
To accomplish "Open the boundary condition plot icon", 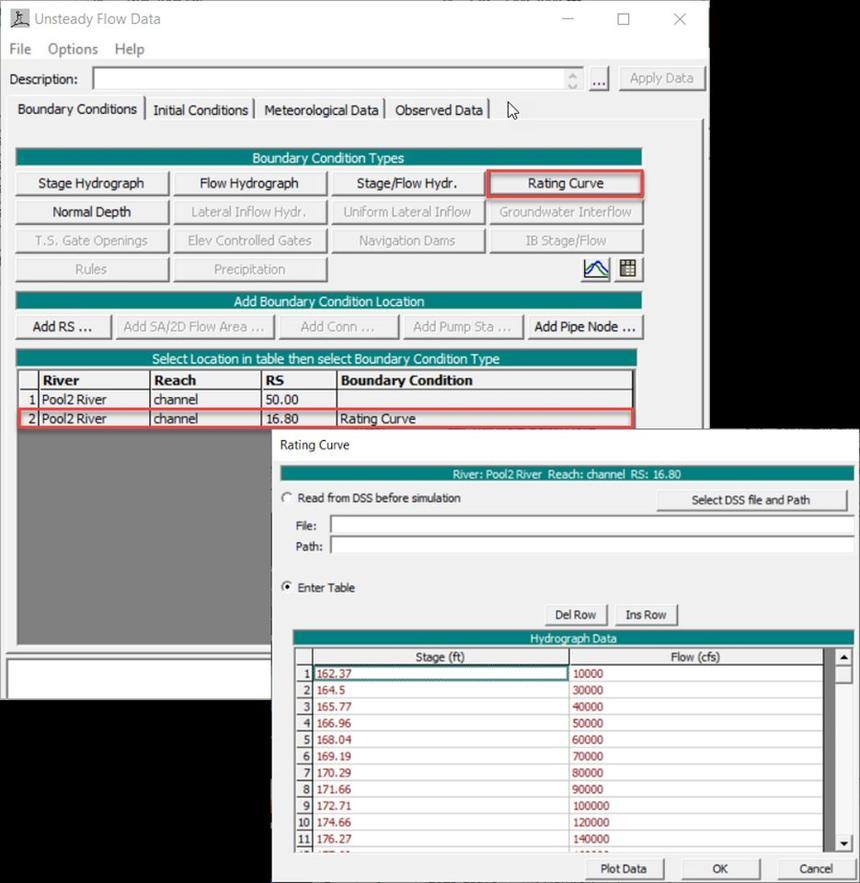I will coord(596,269).
